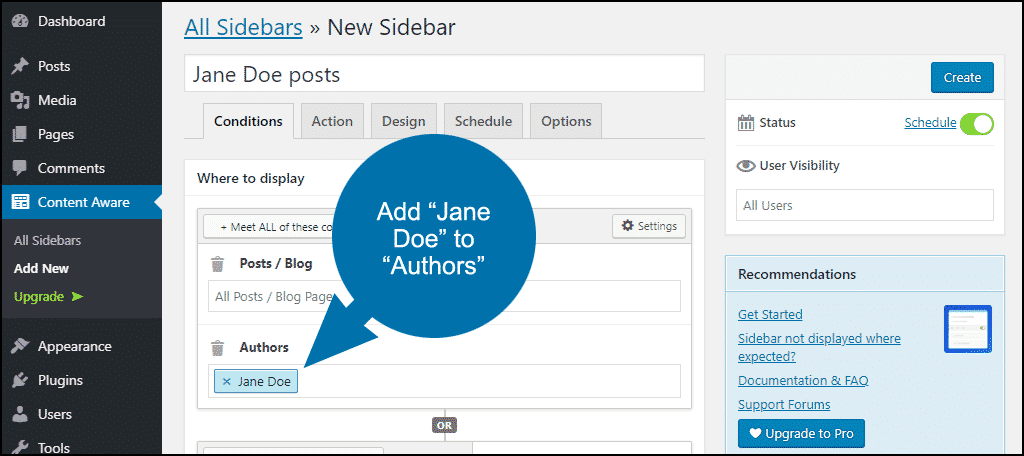Click the Create button
This screenshot has width=1024, height=456.
point(962,77)
